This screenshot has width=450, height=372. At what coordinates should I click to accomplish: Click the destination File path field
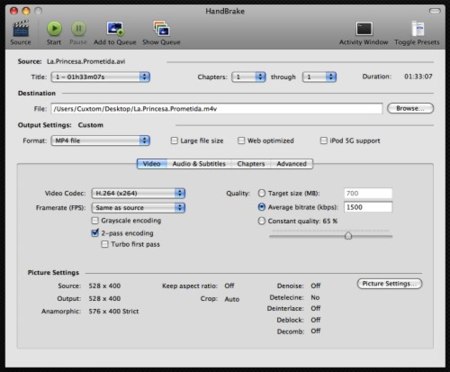(217, 109)
